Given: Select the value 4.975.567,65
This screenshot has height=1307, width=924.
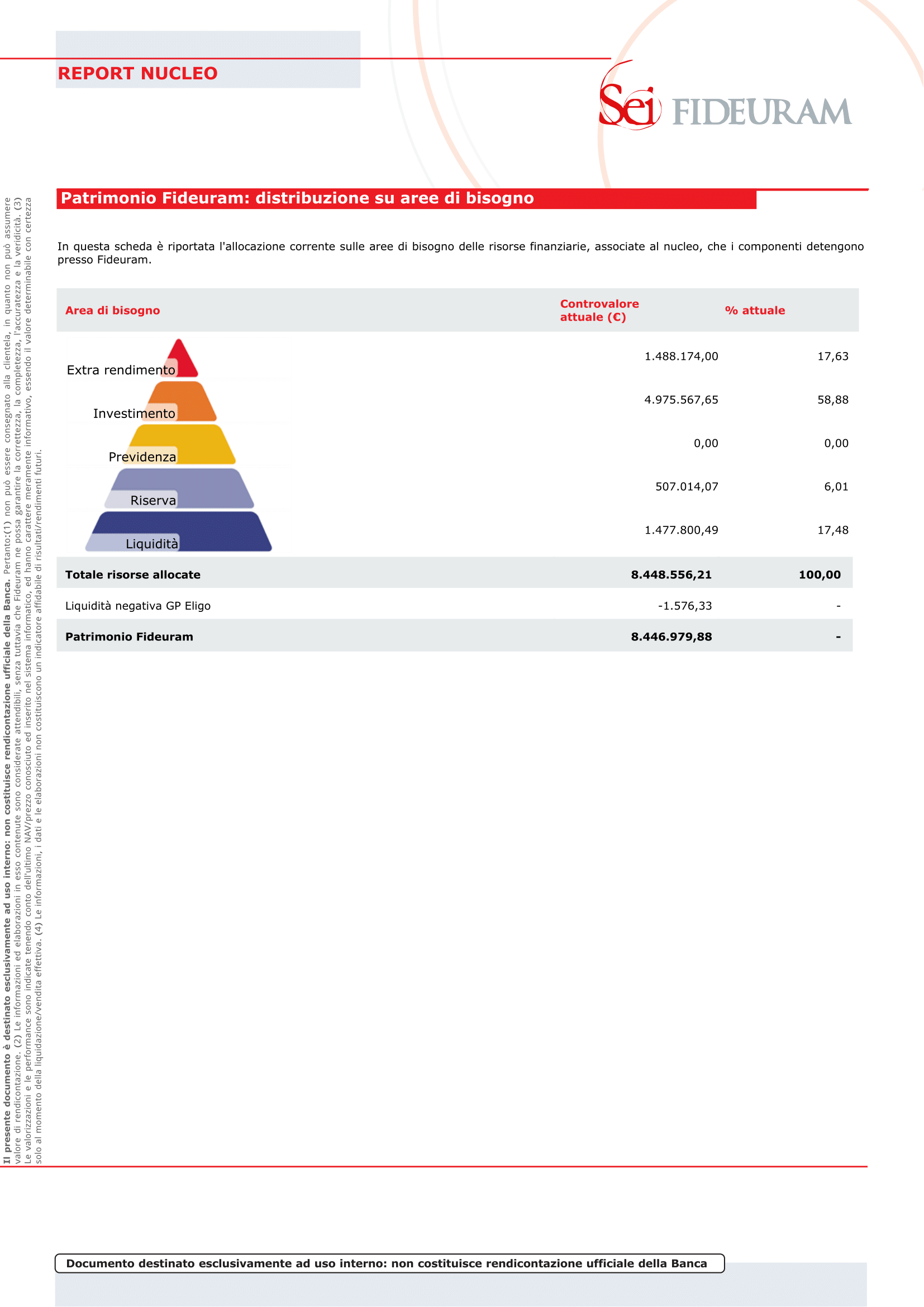Looking at the screenshot, I should [681, 400].
